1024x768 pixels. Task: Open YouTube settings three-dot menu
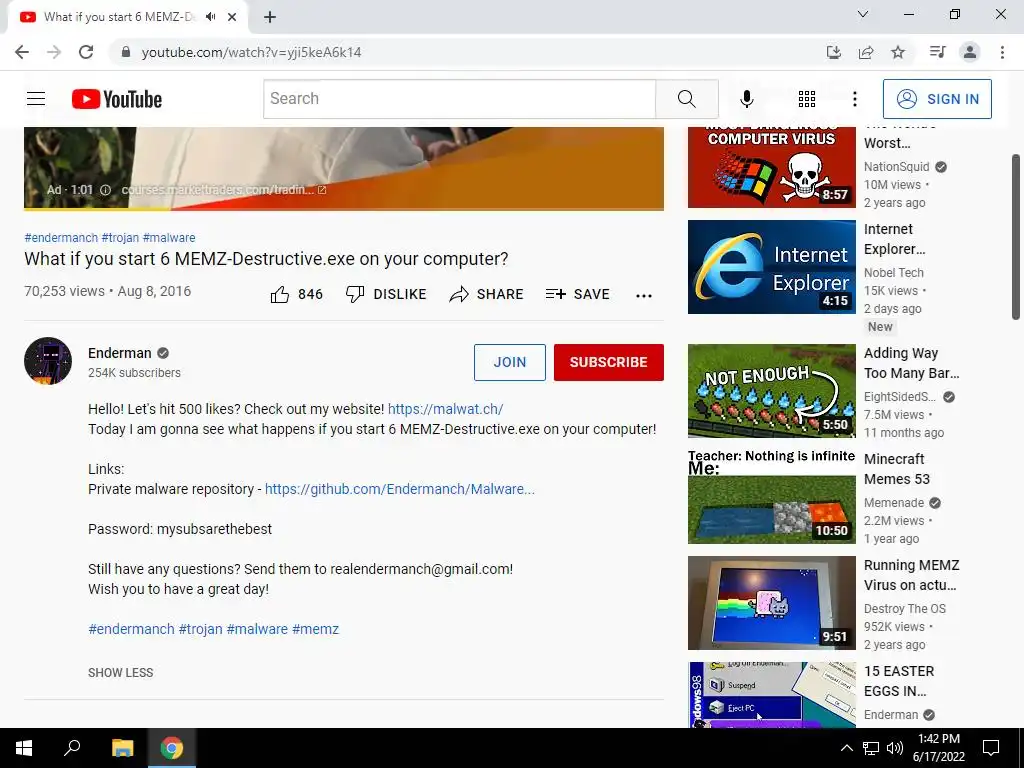click(854, 99)
